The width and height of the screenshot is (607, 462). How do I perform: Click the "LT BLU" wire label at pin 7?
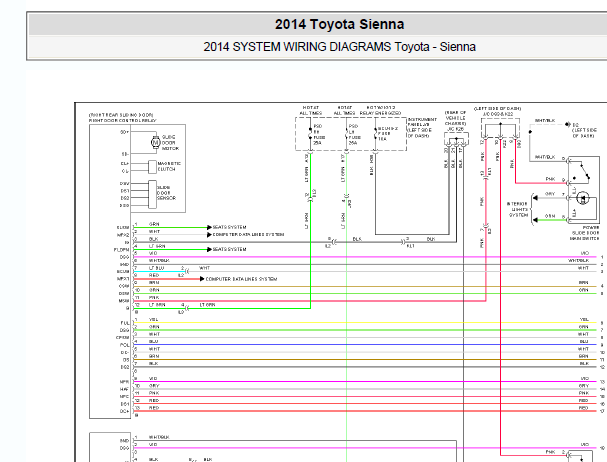pyautogui.click(x=156, y=268)
